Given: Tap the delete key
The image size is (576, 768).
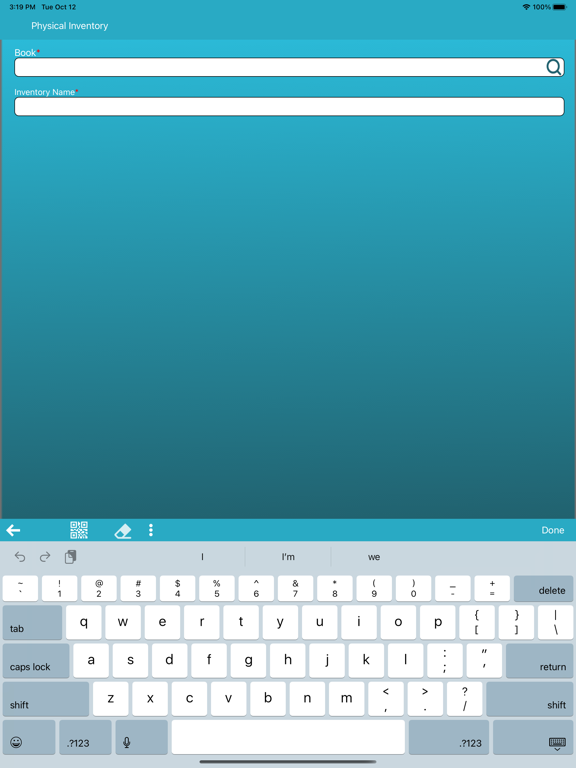Looking at the screenshot, I should pyautogui.click(x=544, y=588).
